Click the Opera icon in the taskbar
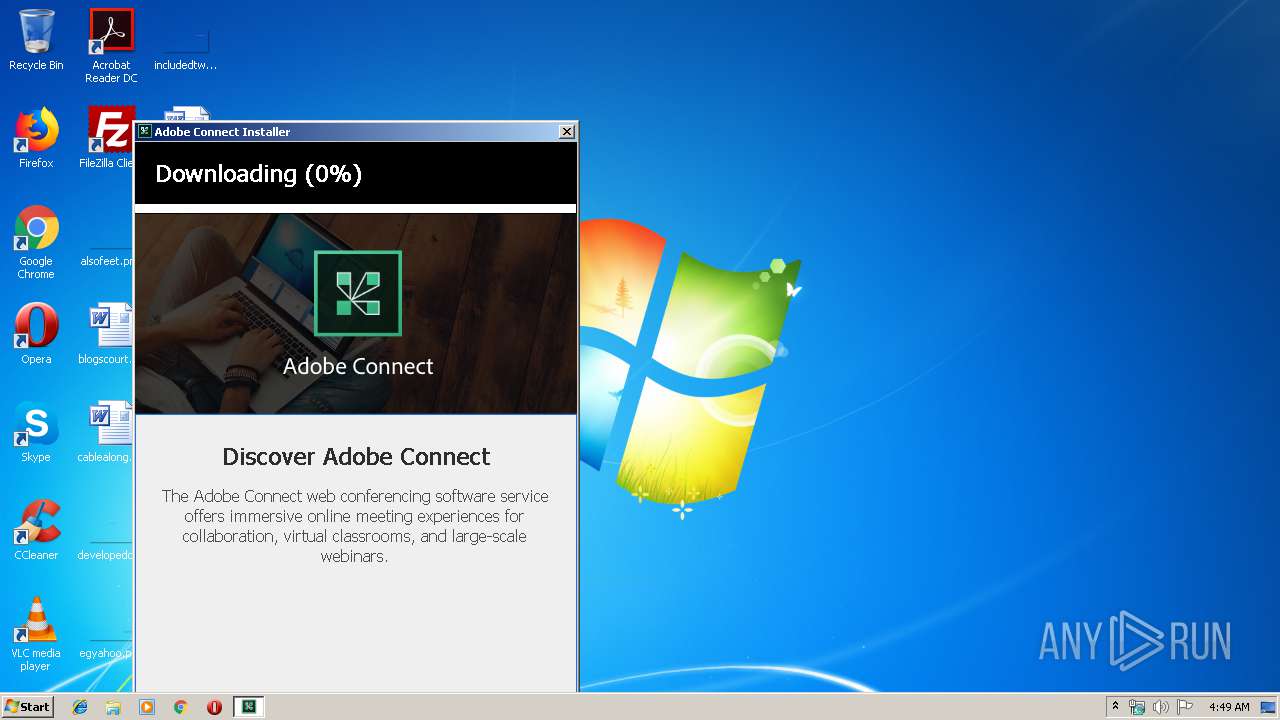The image size is (1280, 720). 214,707
